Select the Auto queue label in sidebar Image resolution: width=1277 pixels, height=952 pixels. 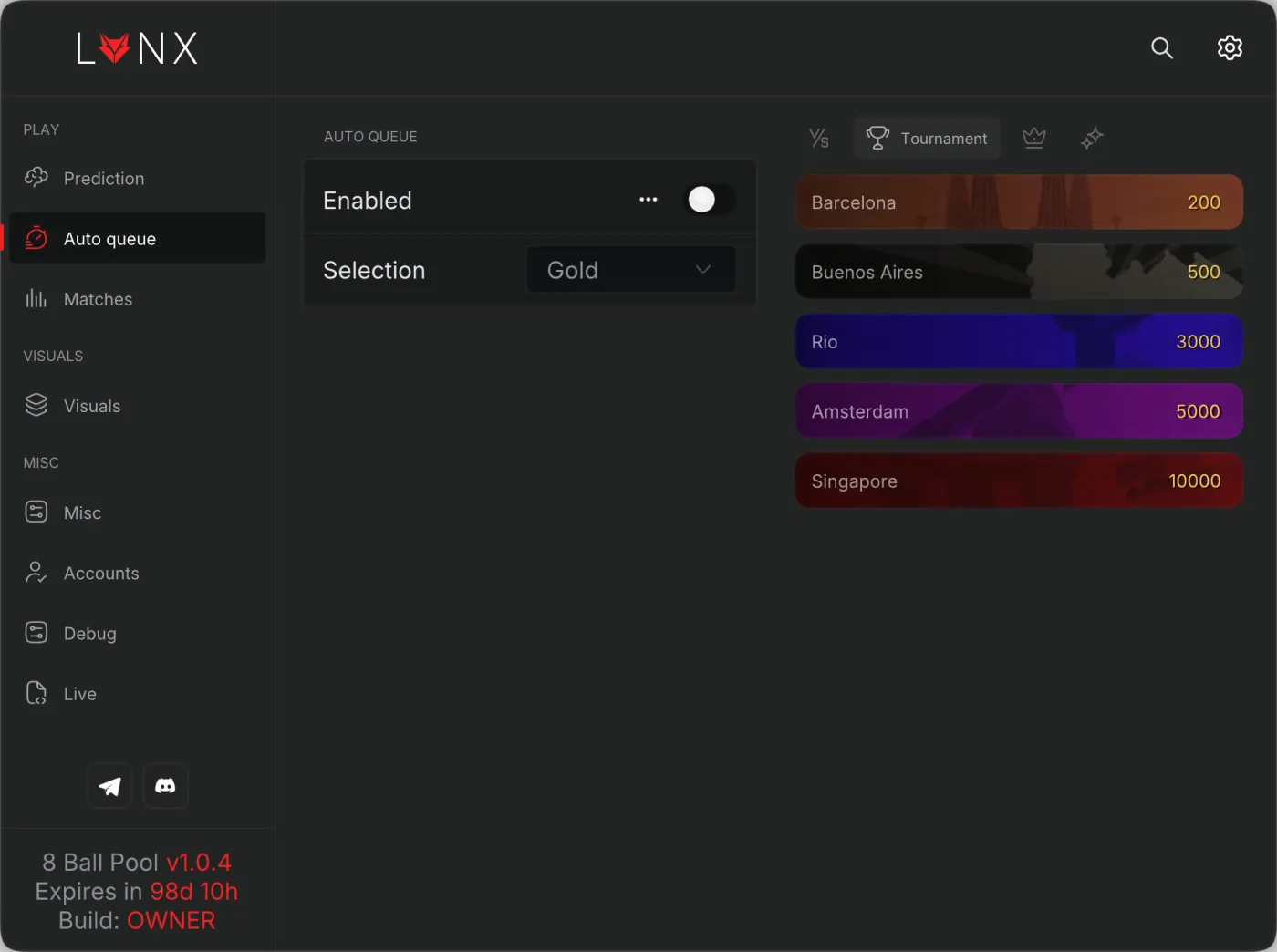tap(109, 239)
